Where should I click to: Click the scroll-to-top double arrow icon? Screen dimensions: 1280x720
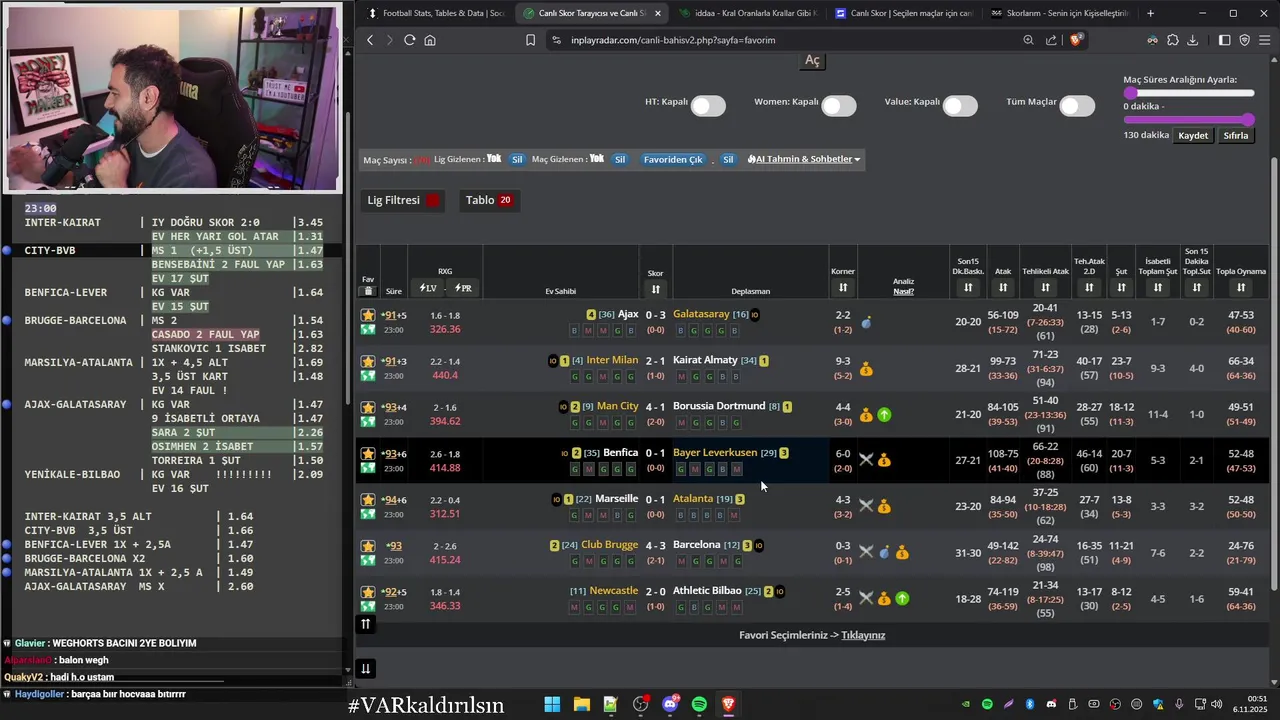(366, 624)
